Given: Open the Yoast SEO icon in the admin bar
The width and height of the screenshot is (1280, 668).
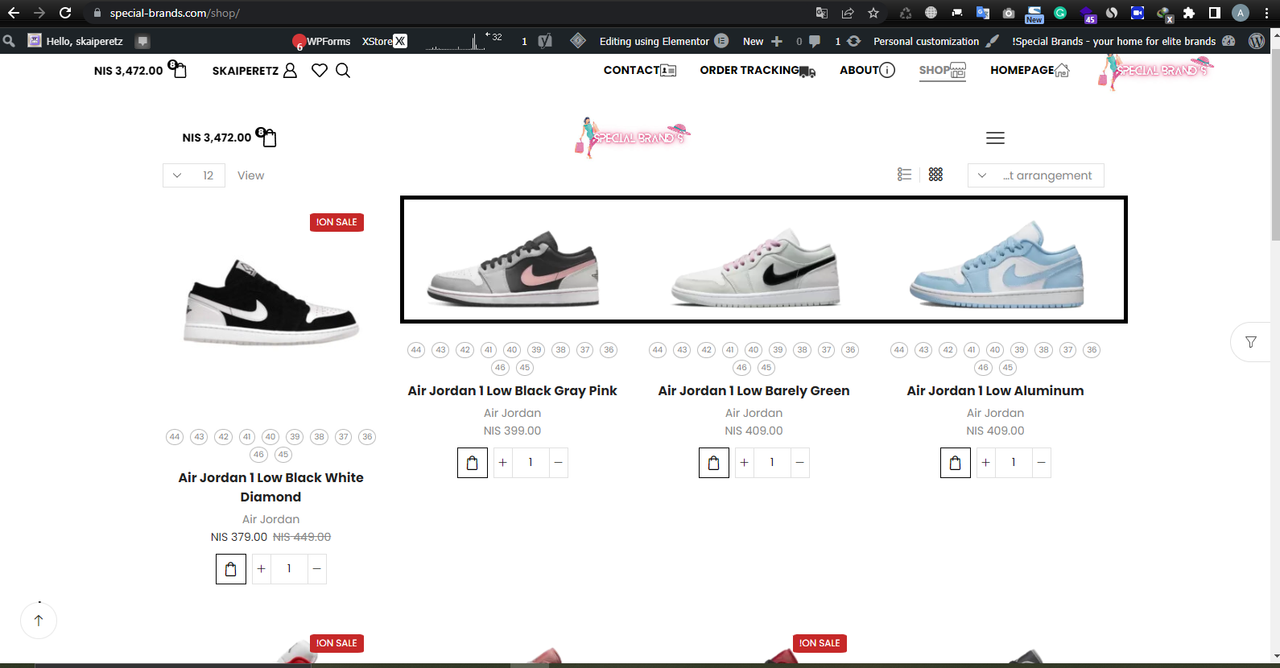Looking at the screenshot, I should click(x=545, y=41).
